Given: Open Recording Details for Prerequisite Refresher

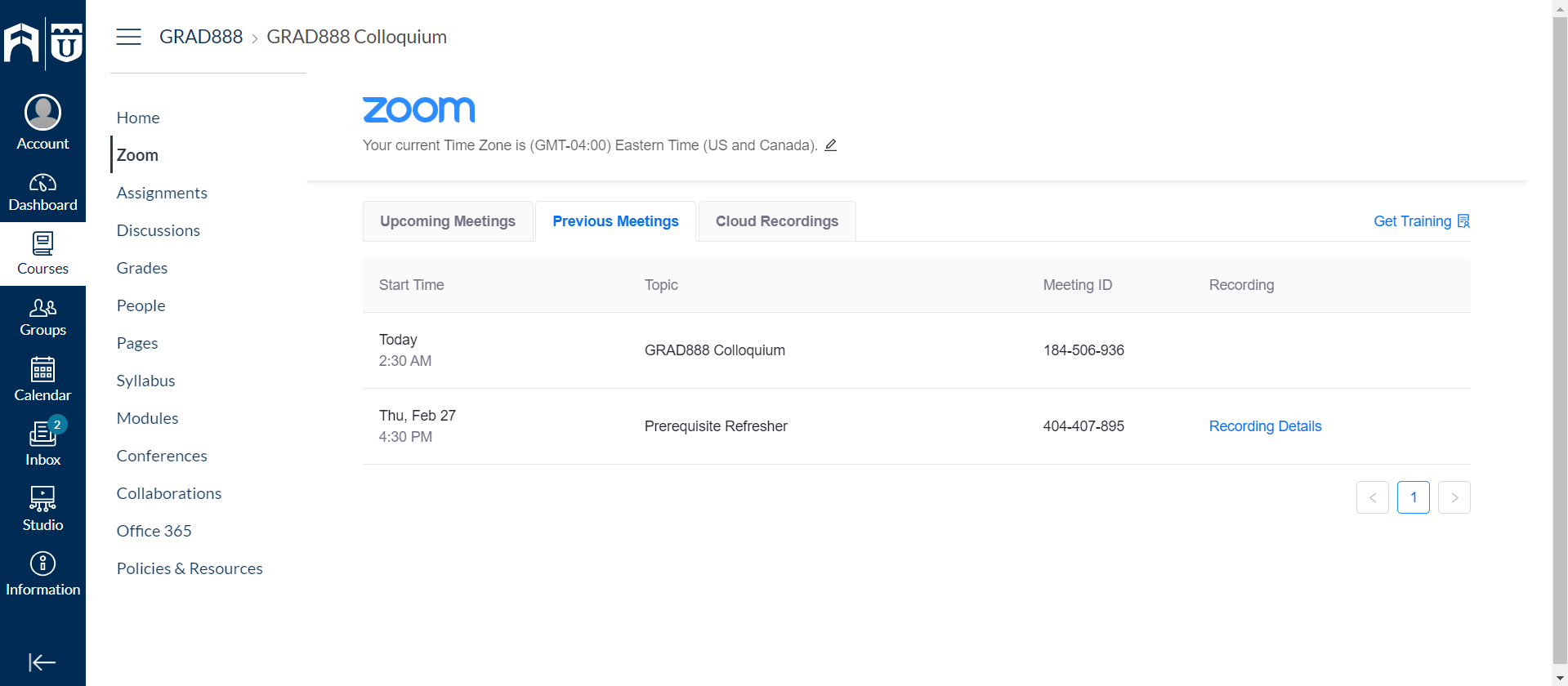Looking at the screenshot, I should (1265, 426).
